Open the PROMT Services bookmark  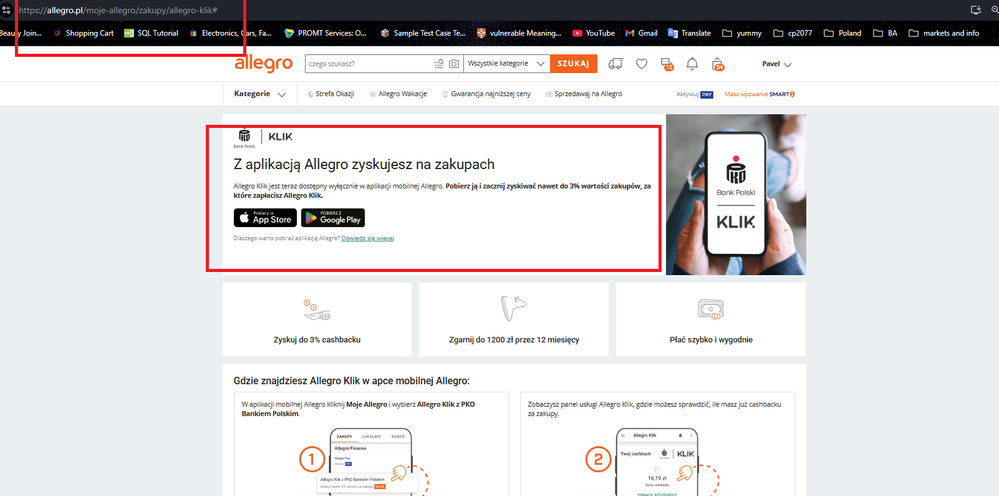pyautogui.click(x=326, y=33)
